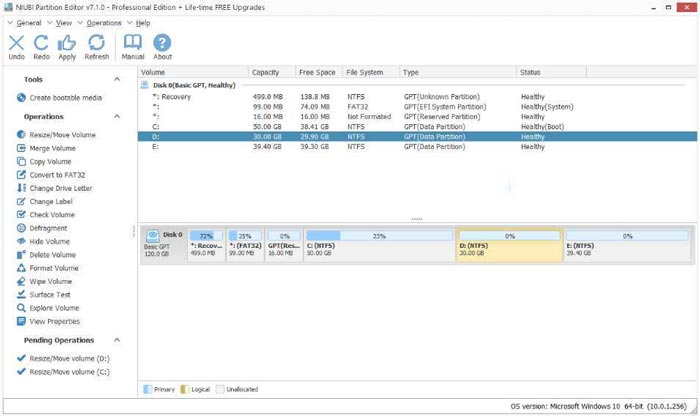Select the Recovery partition 72% usage bar
700x416 pixels.
206,236
